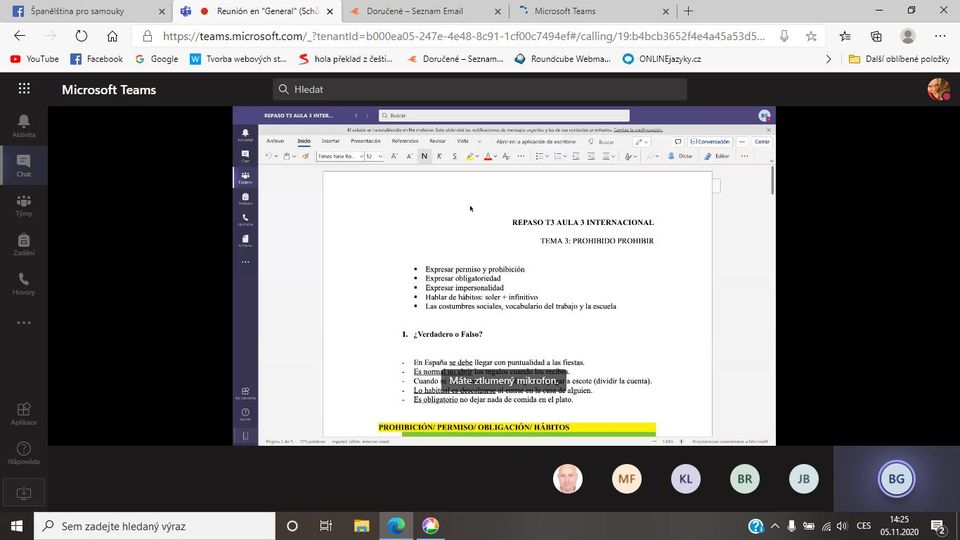The image size is (960, 540).
Task: Click the download desktop app icon
Action: pyautogui.click(x=24, y=493)
